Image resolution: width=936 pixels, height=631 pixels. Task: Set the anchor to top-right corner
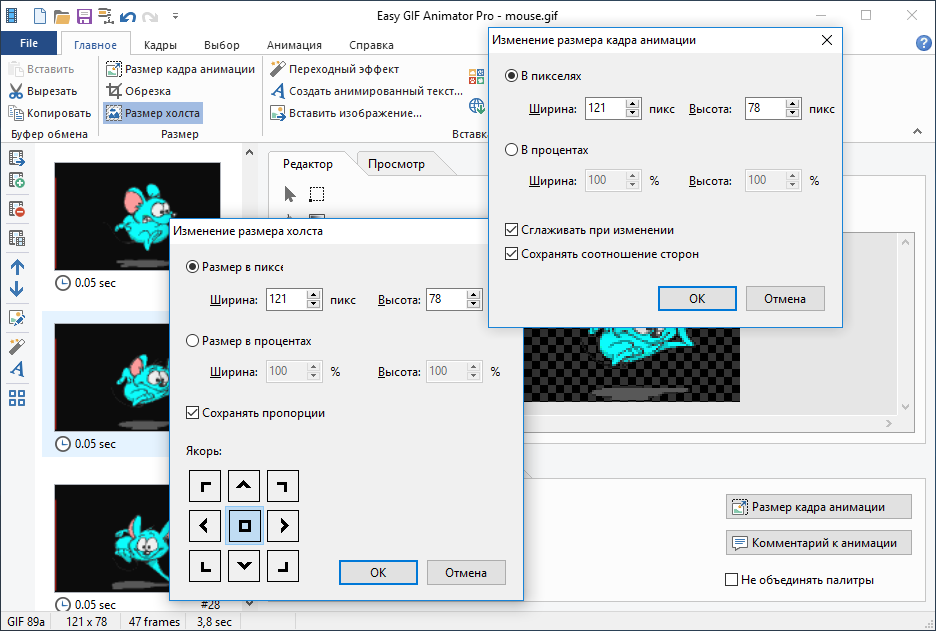click(x=283, y=486)
